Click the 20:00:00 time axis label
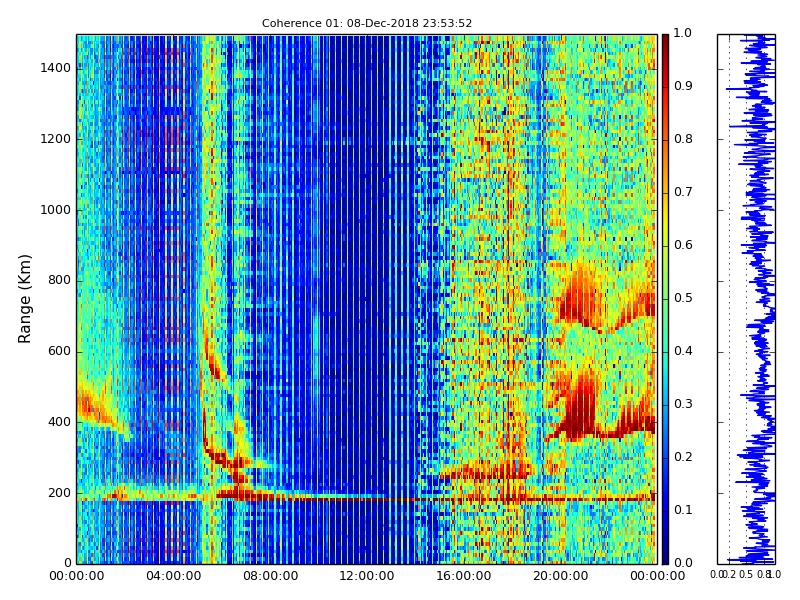 (561, 577)
